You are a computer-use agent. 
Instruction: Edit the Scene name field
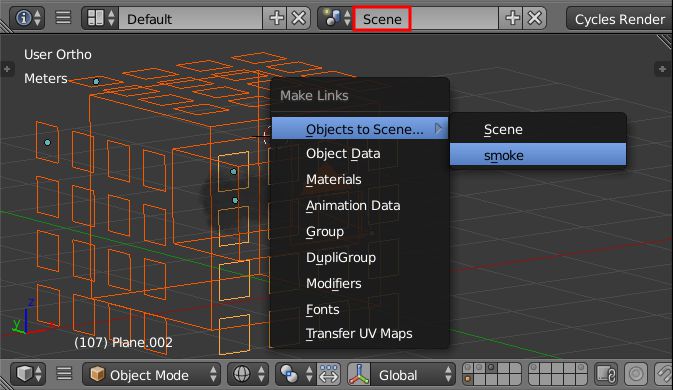[x=426, y=18]
